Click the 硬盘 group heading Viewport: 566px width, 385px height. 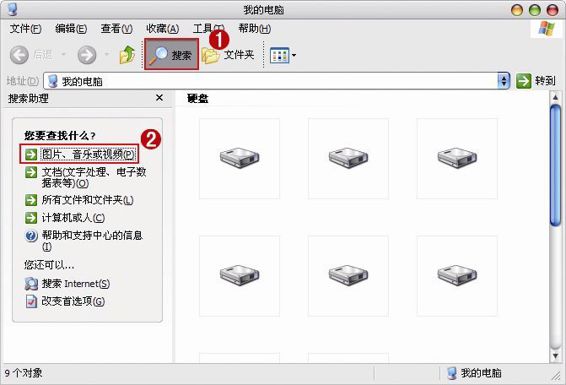coord(198,99)
